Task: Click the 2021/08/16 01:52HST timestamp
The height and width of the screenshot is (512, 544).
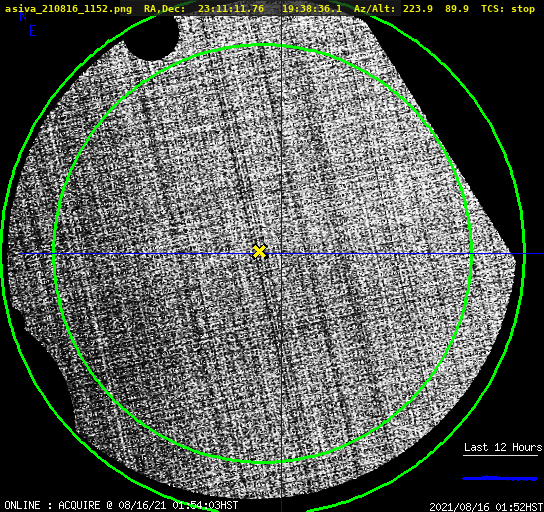Action: pos(486,507)
